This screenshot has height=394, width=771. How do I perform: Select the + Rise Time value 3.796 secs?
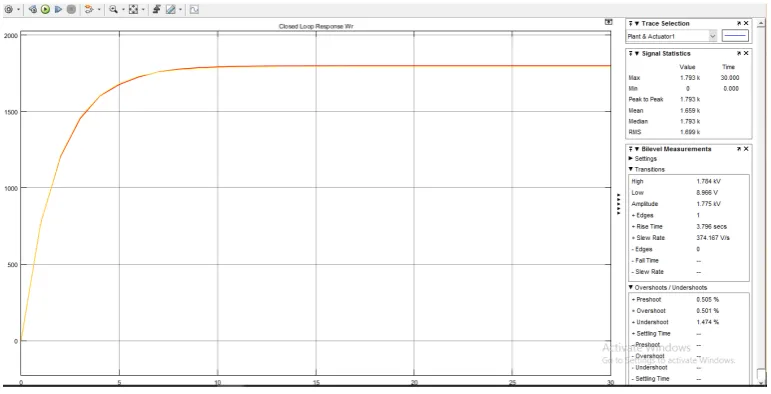point(712,227)
